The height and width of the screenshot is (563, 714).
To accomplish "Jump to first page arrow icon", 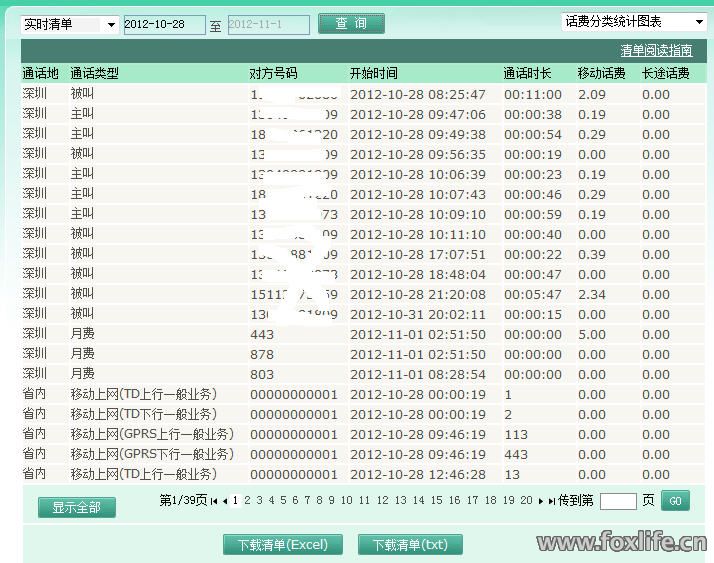I will tap(214, 501).
